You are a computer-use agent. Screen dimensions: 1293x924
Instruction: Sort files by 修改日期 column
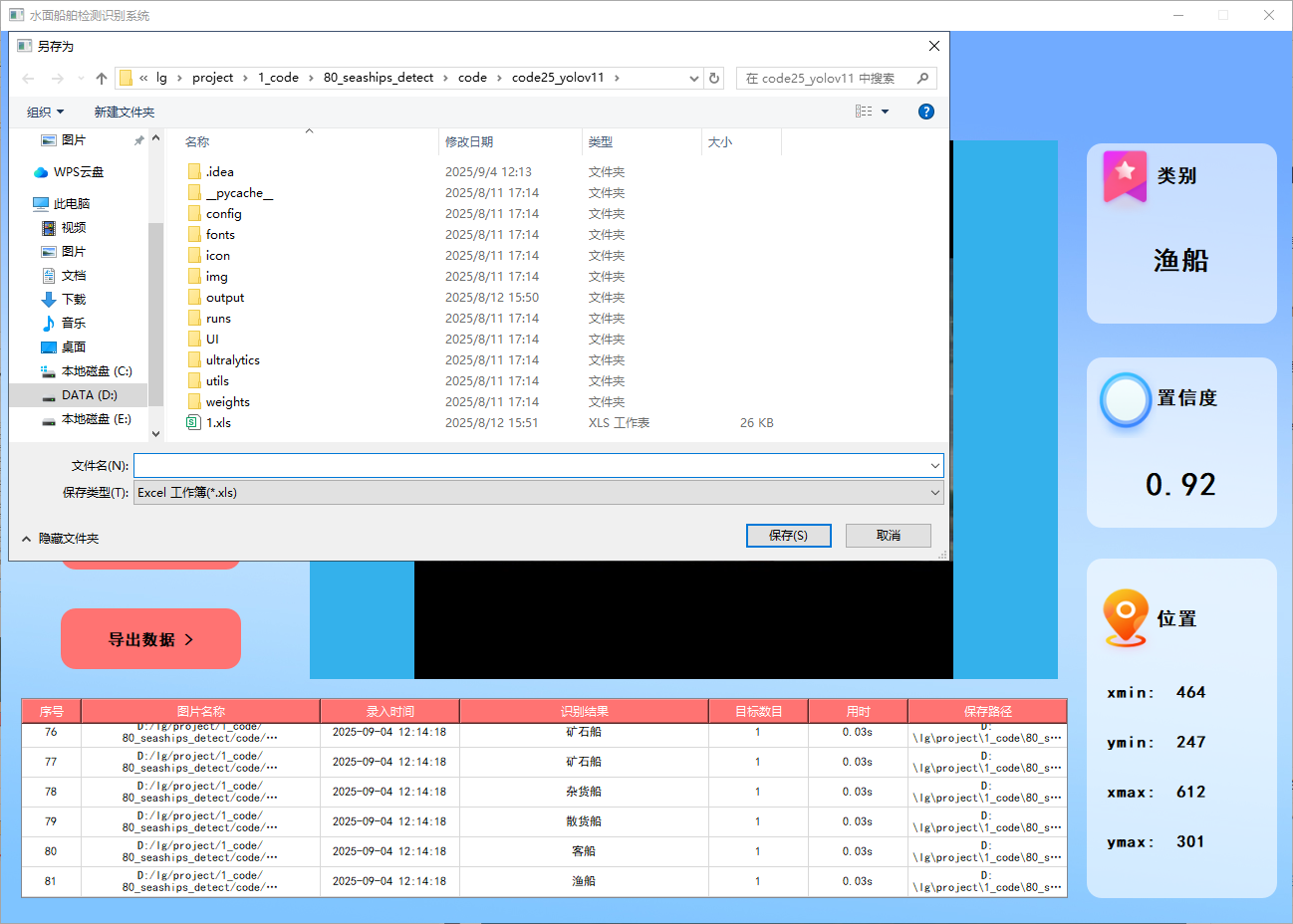(510, 141)
